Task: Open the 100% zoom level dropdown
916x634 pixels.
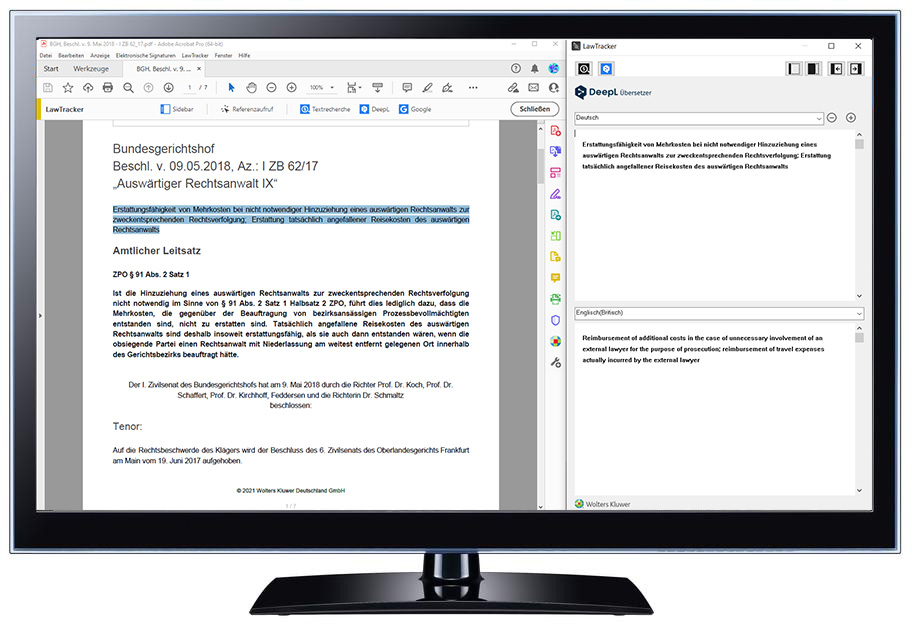Action: (331, 88)
